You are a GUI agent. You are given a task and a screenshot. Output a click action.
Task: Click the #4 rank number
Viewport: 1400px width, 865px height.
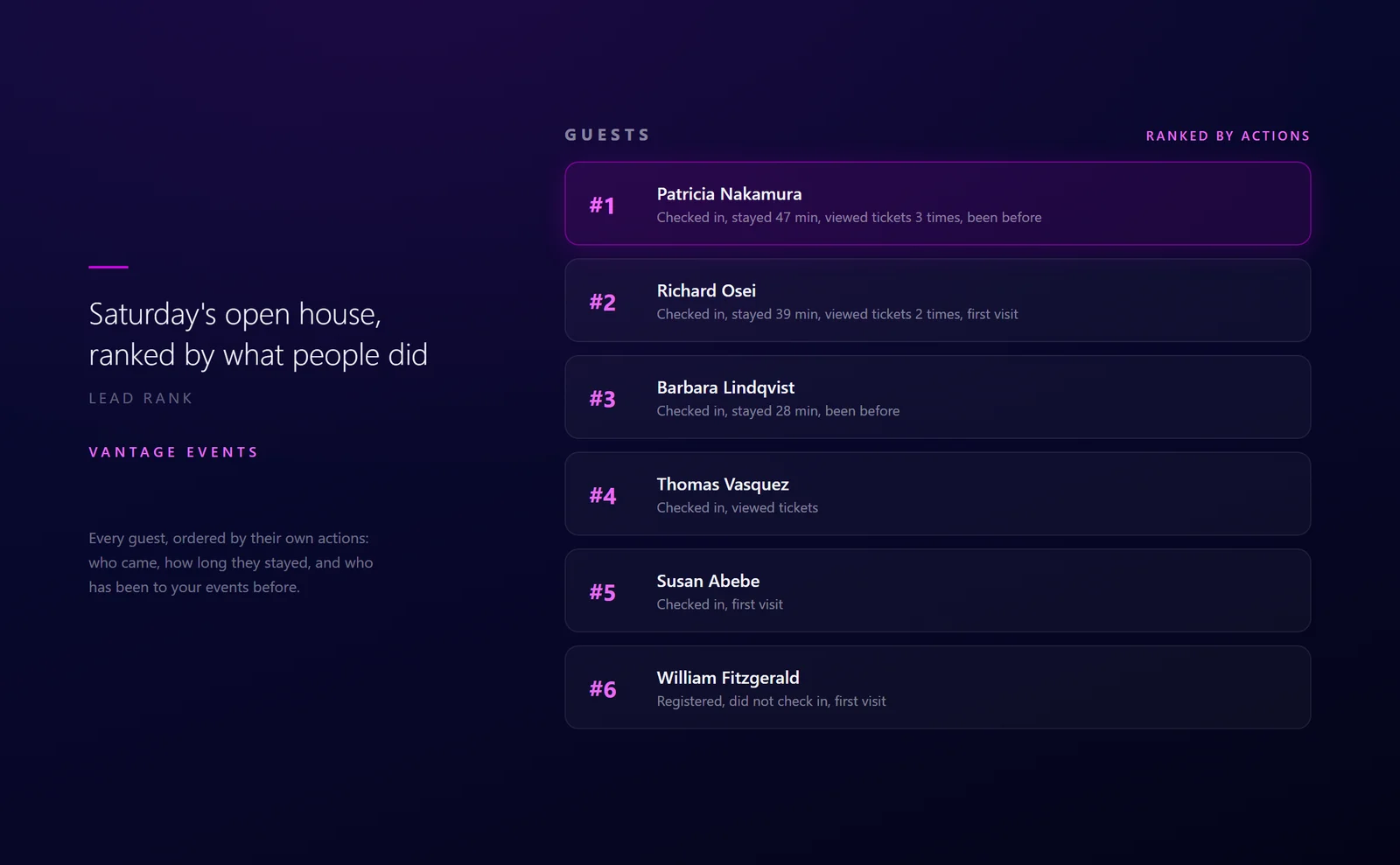pos(602,496)
